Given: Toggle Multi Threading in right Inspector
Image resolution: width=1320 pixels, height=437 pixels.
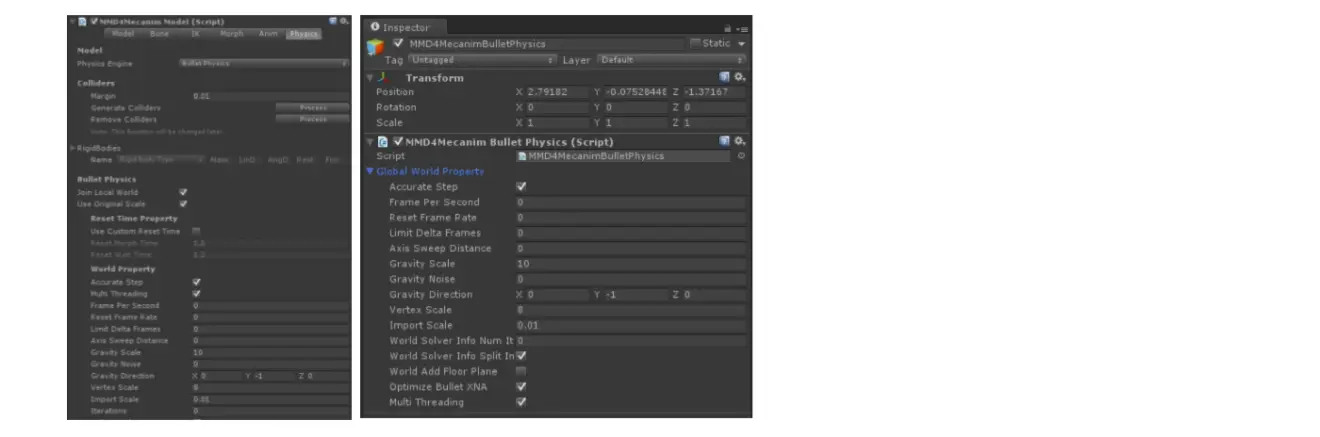Looking at the screenshot, I should coord(521,402).
